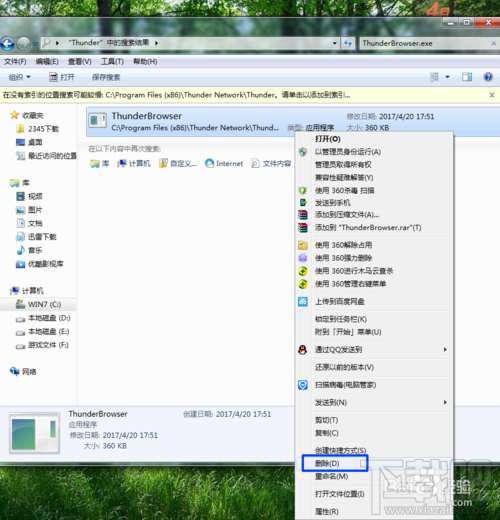Select 收藏夹 in the navigation pane

[27, 115]
